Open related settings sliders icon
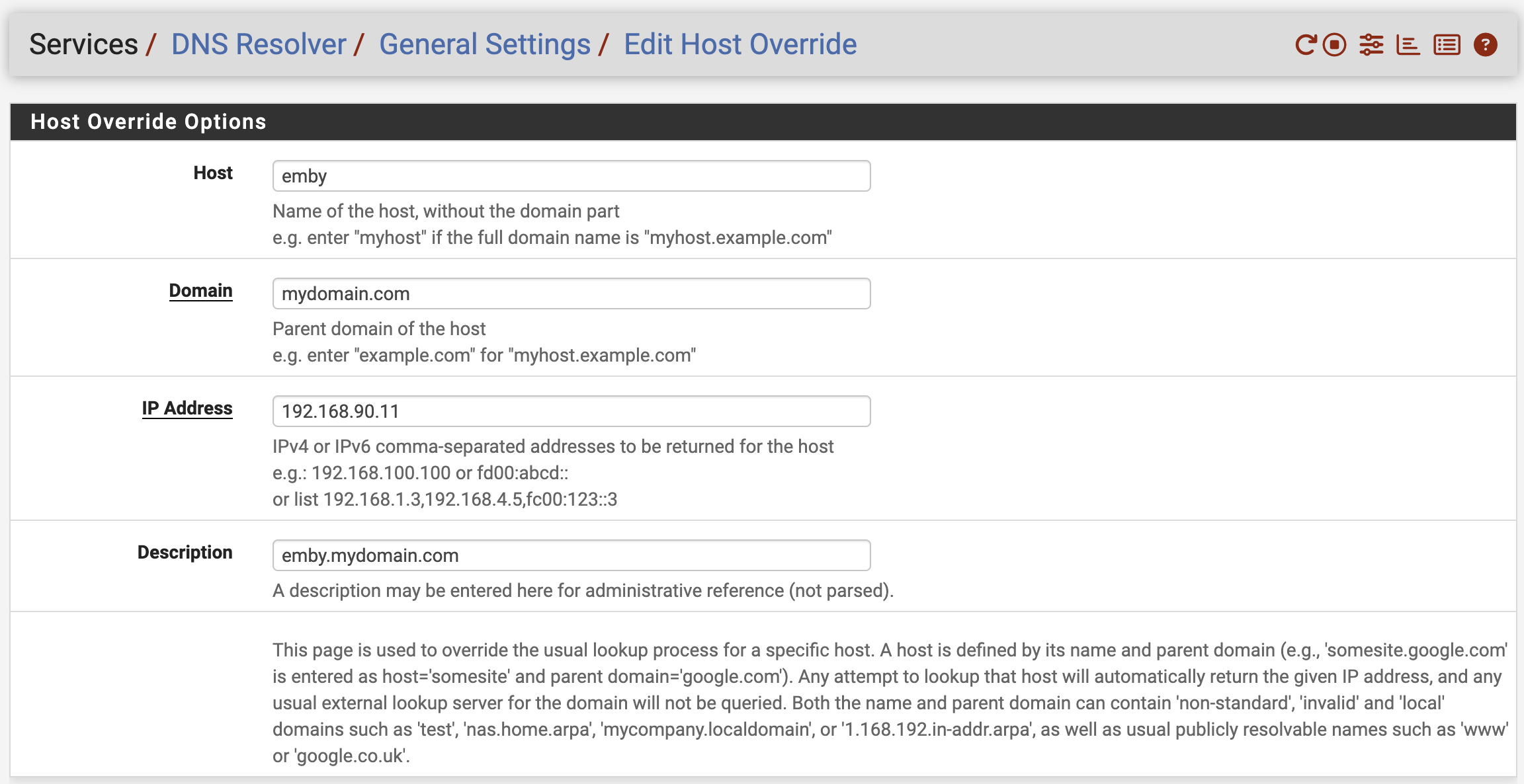 [1371, 45]
